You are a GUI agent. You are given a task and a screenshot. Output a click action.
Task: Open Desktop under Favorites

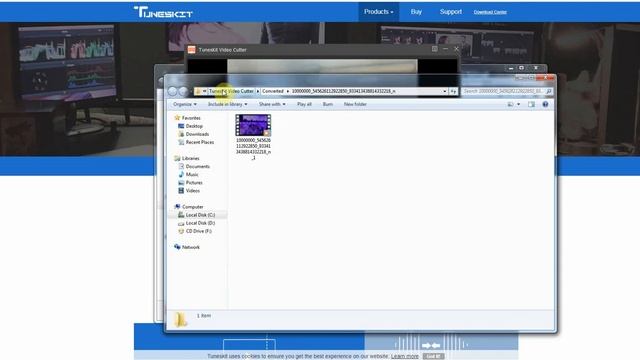[x=194, y=126]
